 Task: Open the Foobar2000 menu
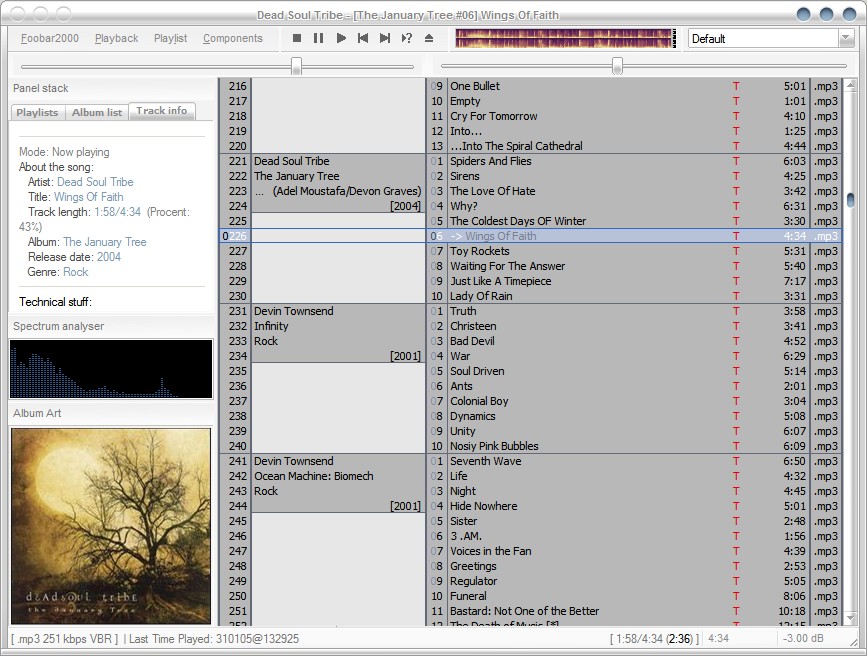point(50,38)
